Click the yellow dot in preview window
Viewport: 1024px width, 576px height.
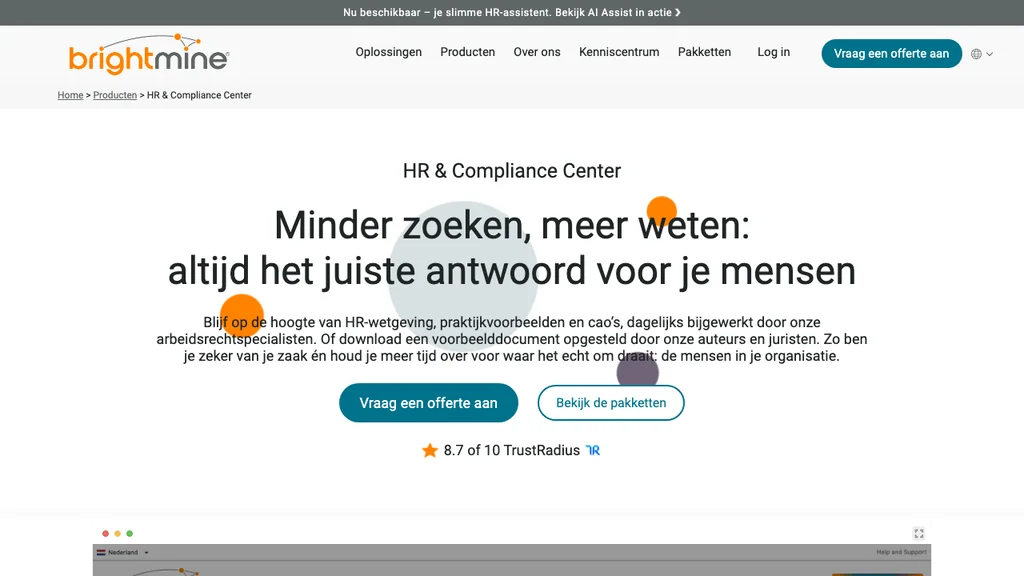[118, 534]
